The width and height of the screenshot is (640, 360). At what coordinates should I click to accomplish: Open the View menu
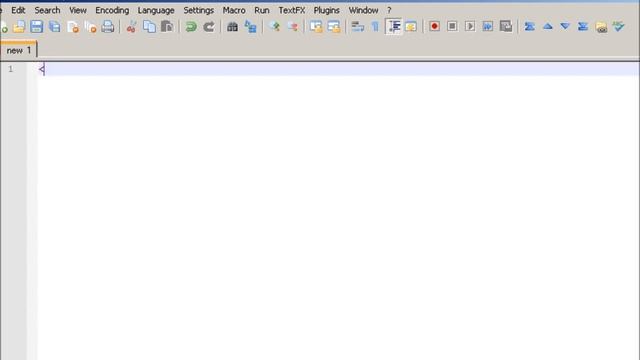click(78, 10)
